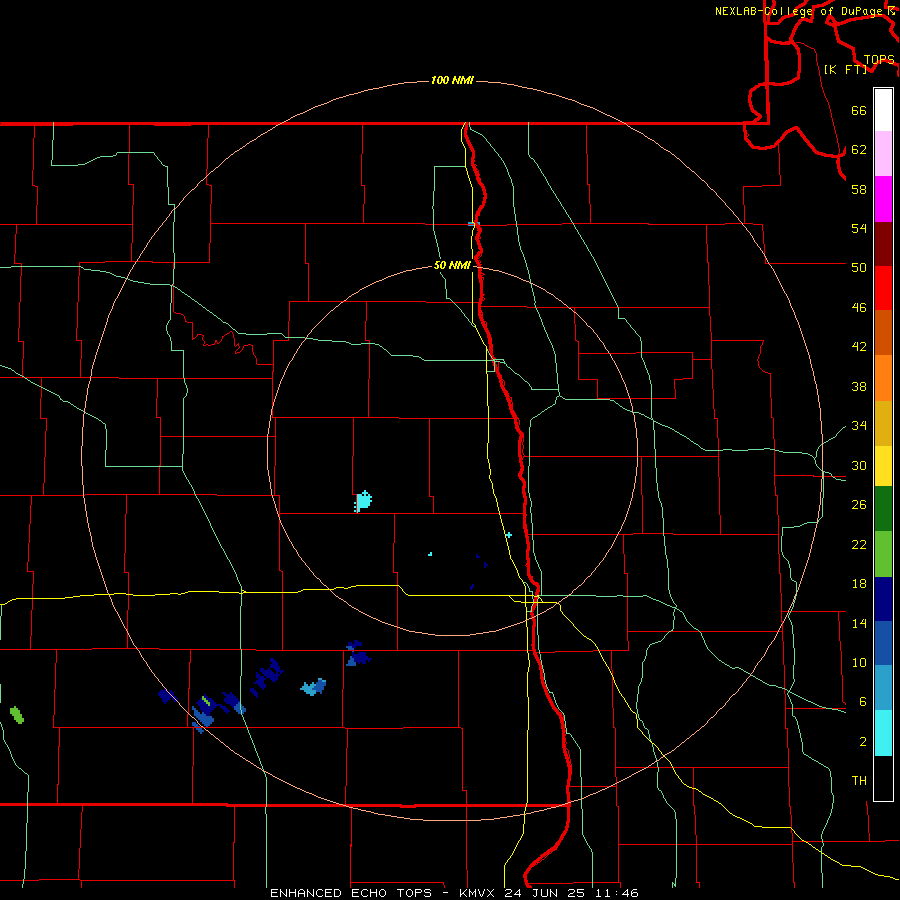Viewport: 900px width, 900px height.
Task: Click the "6" legend number
Action: (x=863, y=701)
